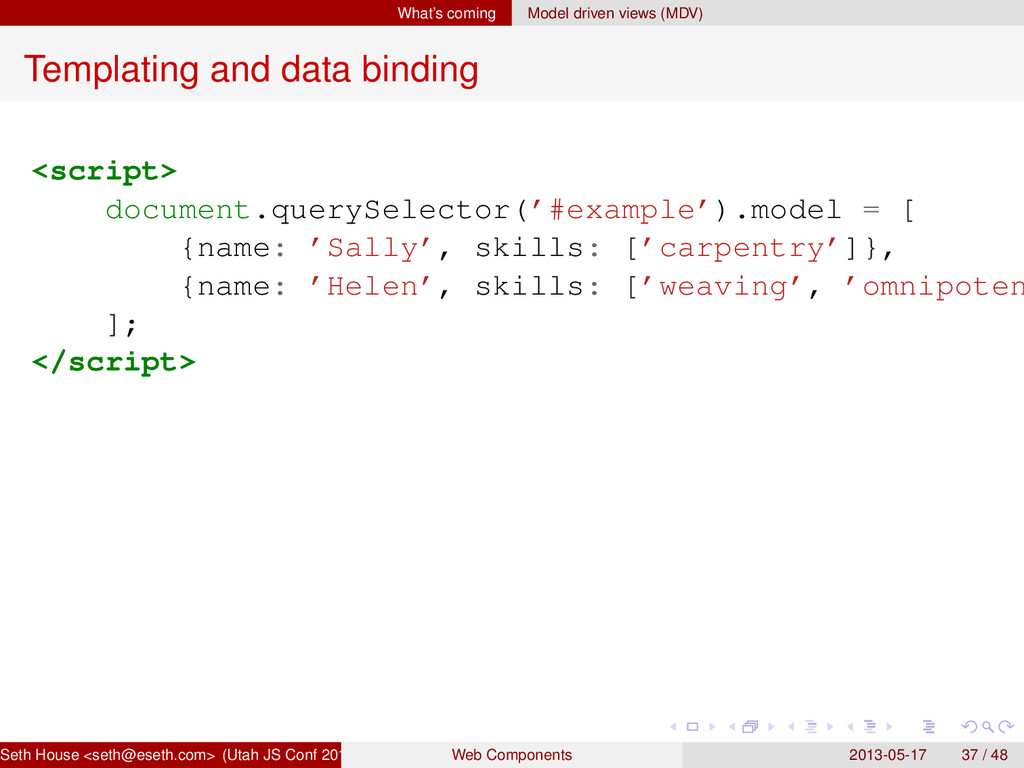Click the opening <script> tag
The height and width of the screenshot is (768, 1024).
point(104,171)
